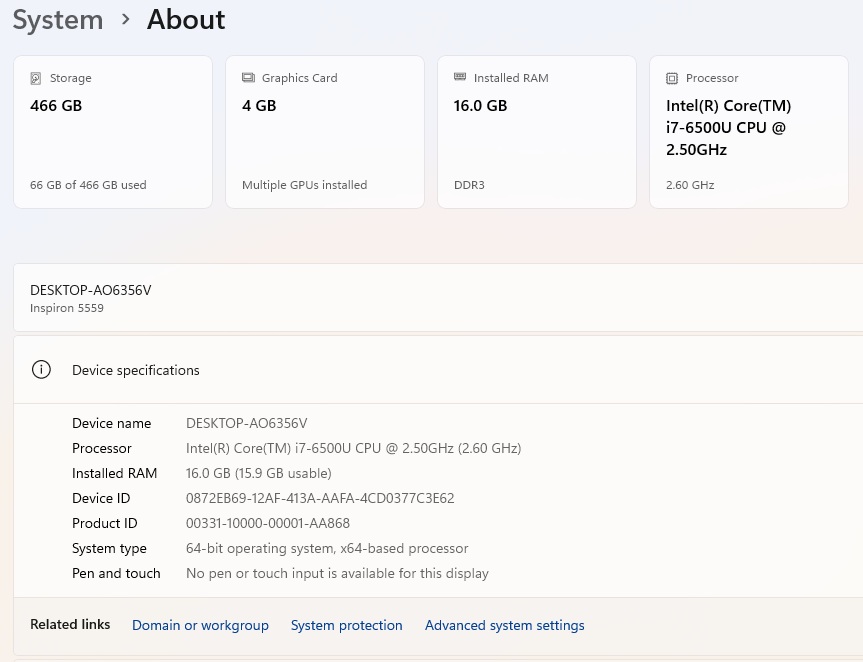
Task: Click the Pen and touch label
Action: (x=116, y=573)
